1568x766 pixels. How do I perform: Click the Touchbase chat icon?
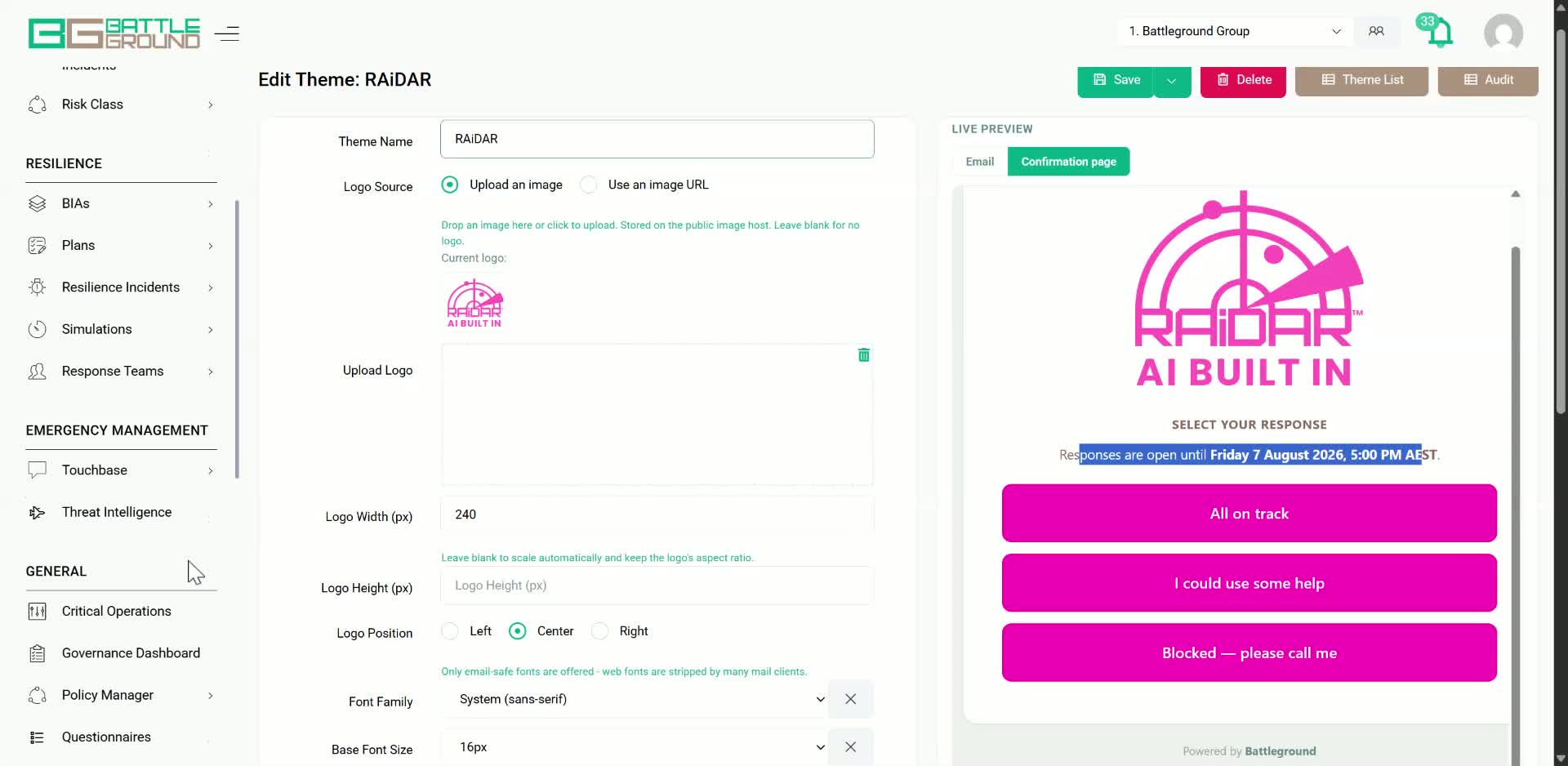click(38, 470)
